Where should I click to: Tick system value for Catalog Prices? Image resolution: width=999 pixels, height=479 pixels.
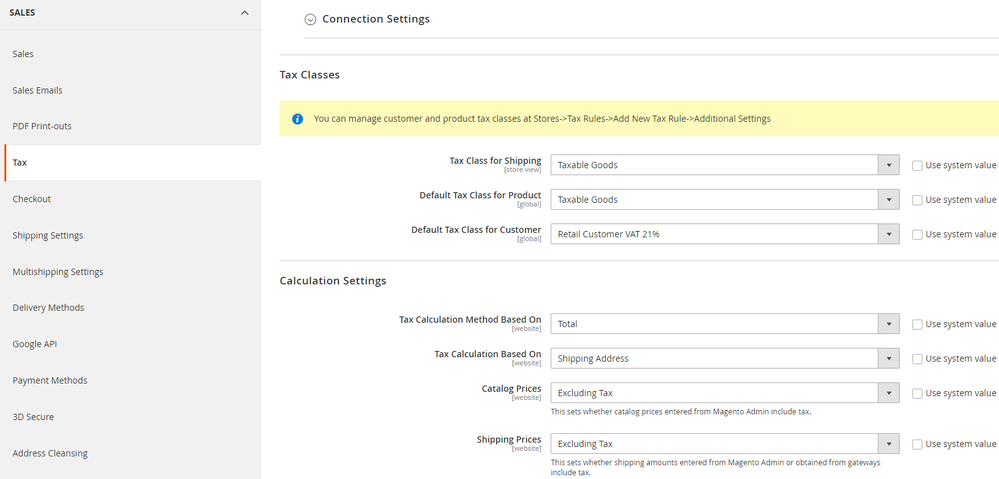tap(917, 393)
